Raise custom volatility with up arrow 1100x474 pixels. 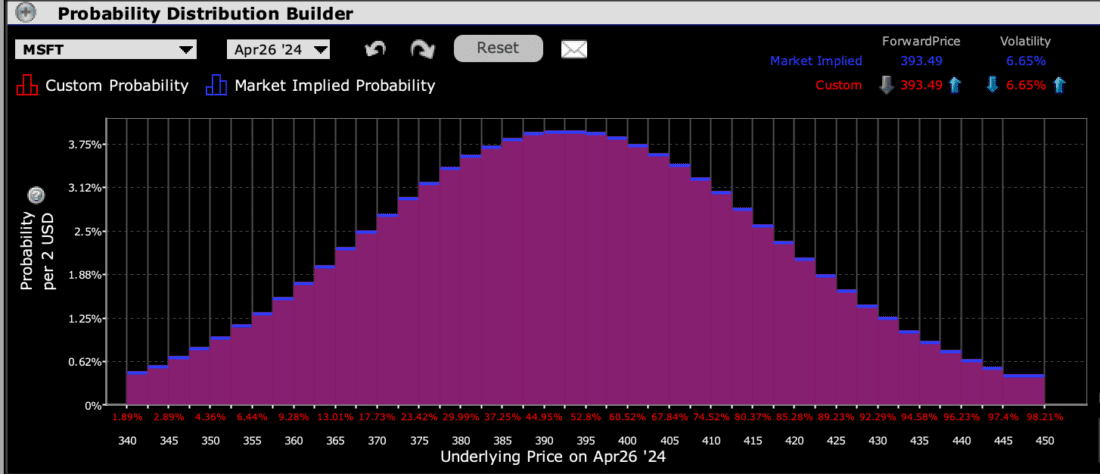[x=1059, y=85]
